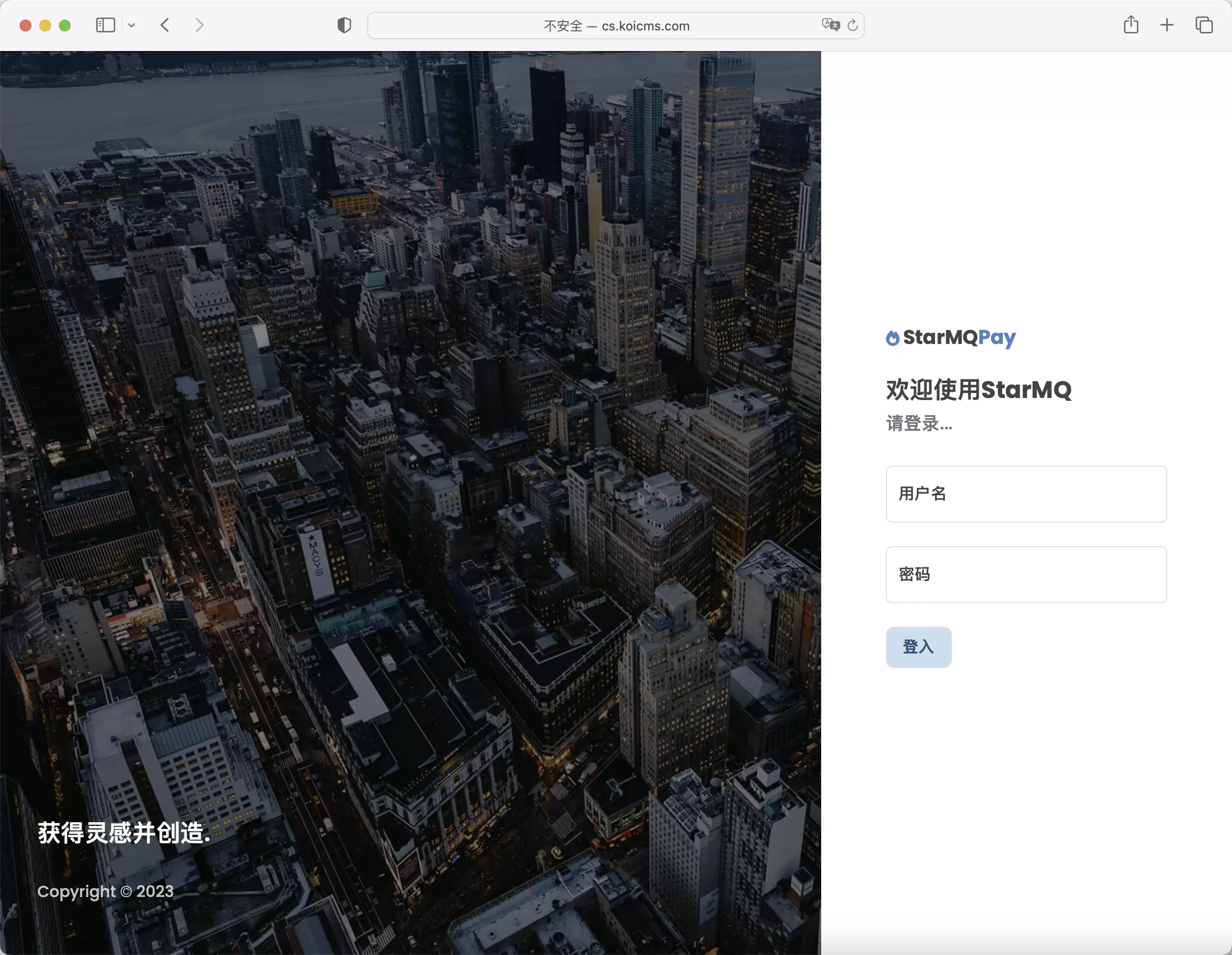Click the translate page icon
The height and width of the screenshot is (955, 1232).
830,25
